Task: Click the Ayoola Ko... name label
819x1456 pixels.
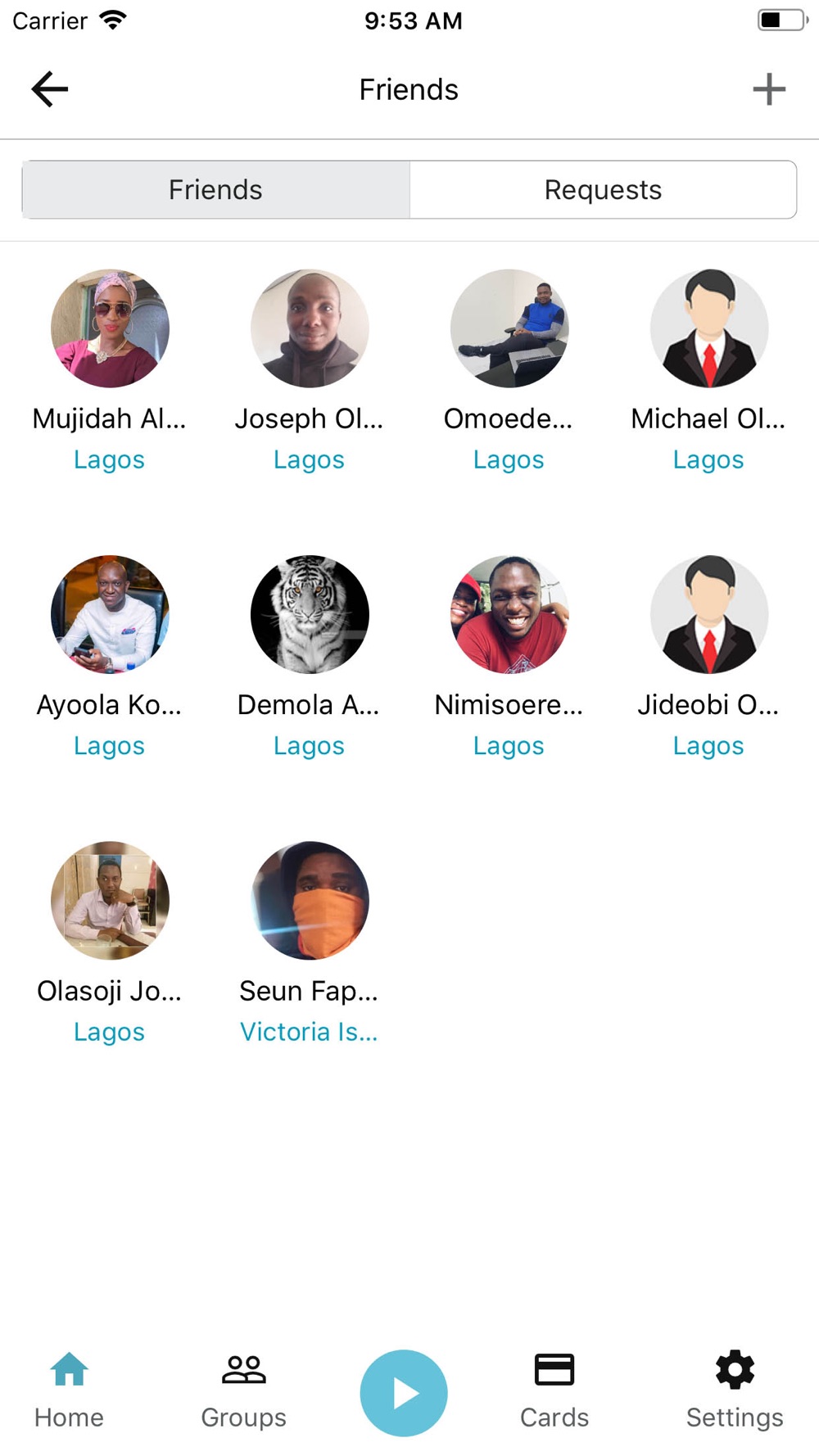Action: 110,705
